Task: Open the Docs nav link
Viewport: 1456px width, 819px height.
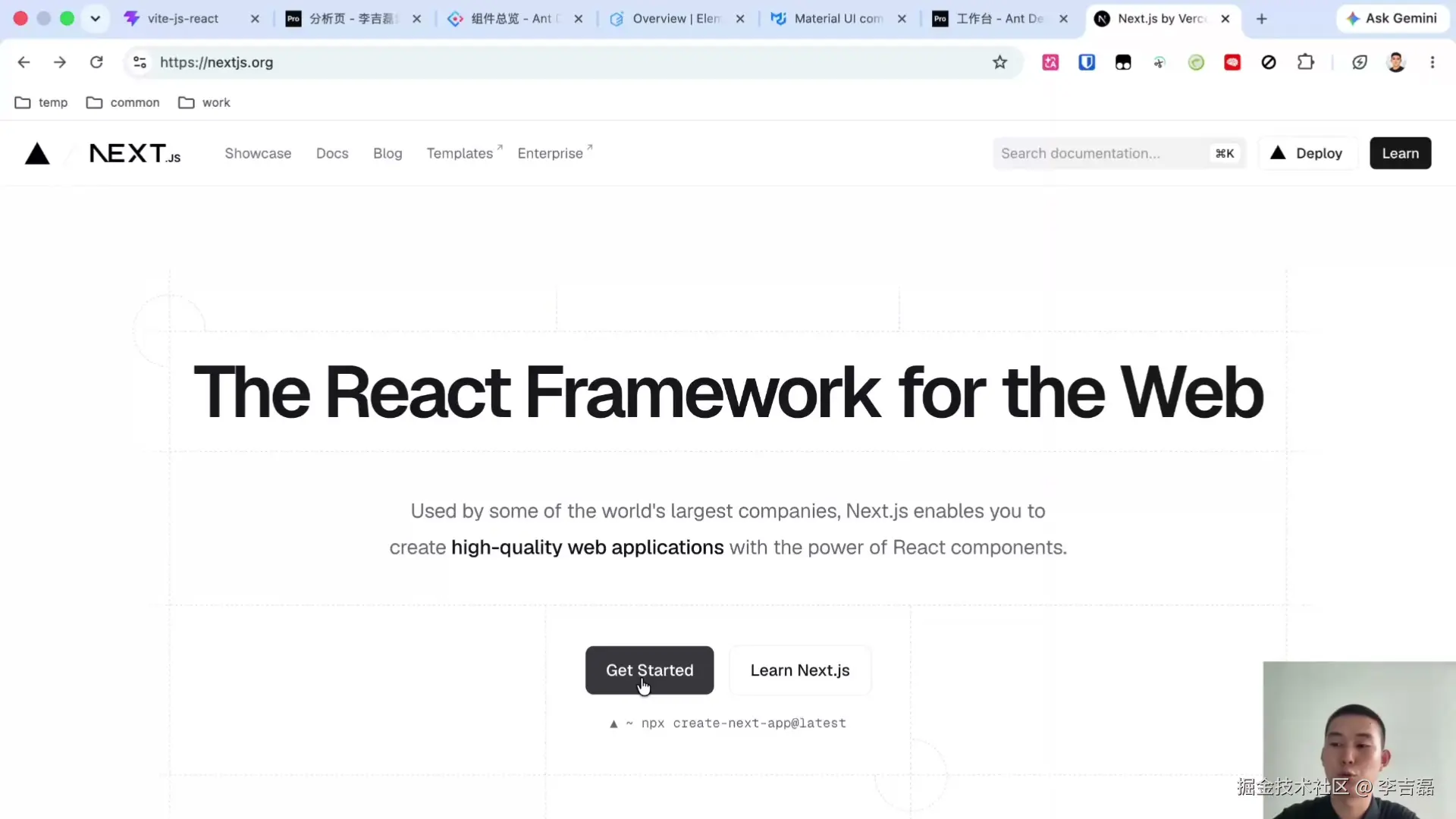Action: [x=332, y=153]
